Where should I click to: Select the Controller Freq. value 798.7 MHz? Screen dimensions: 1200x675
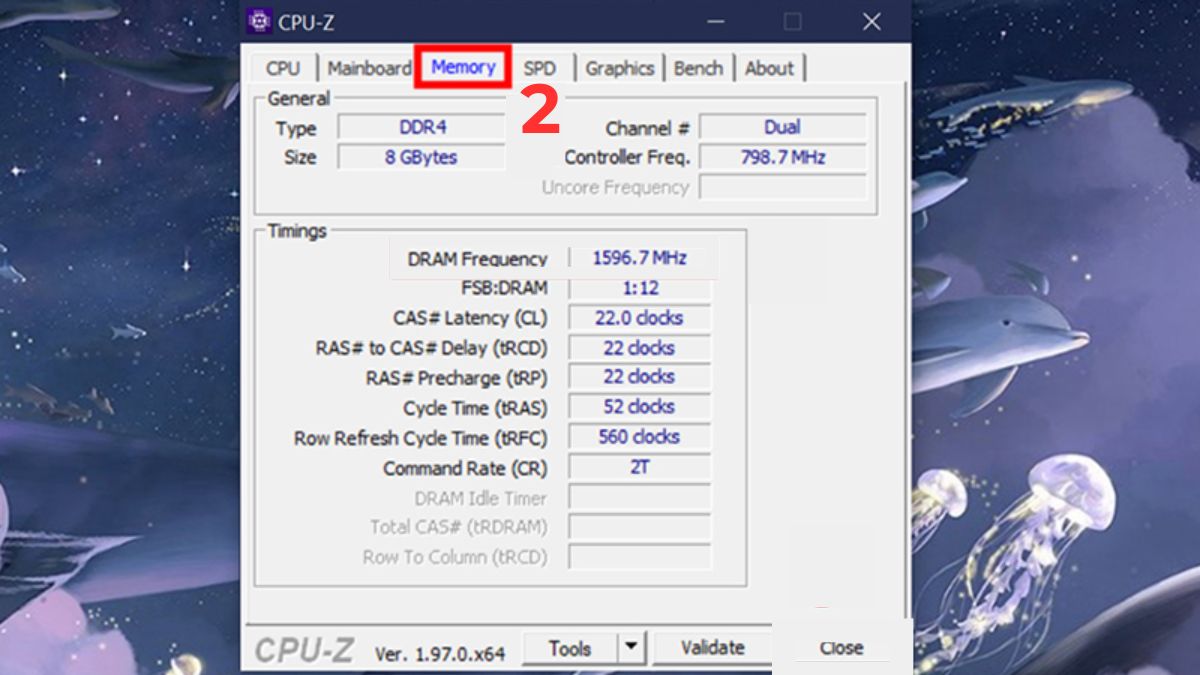pyautogui.click(x=782, y=157)
